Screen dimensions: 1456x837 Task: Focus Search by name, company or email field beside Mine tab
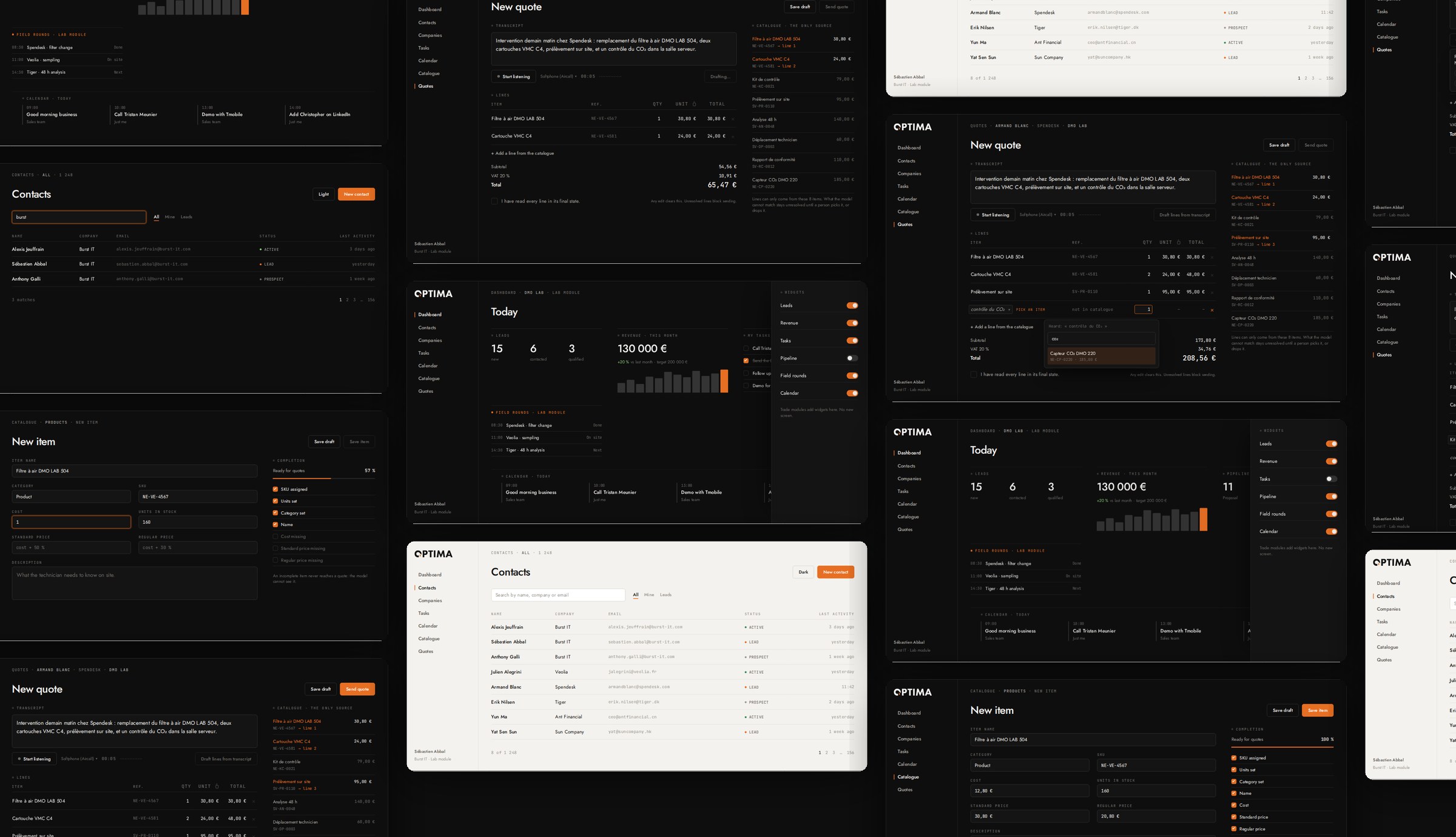(x=558, y=595)
